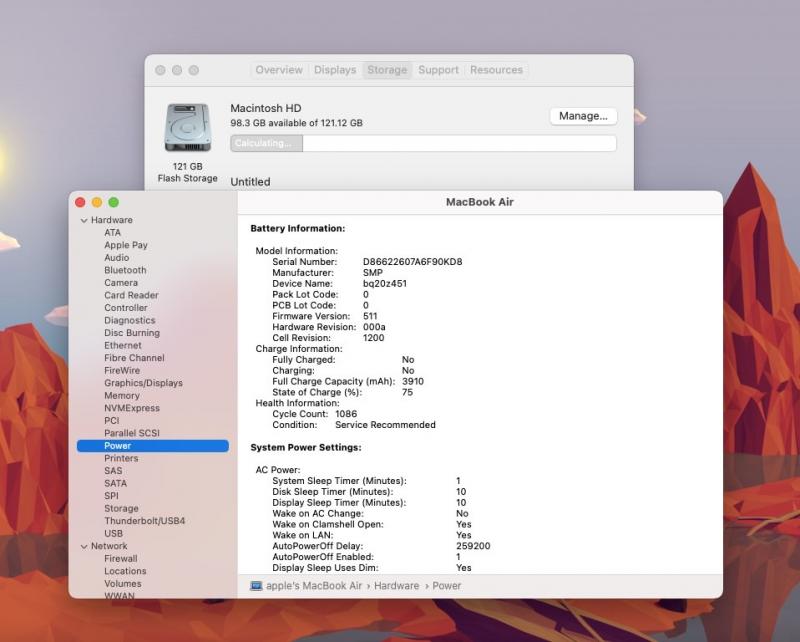Click apple's MacBook Air in path bar

pos(314,586)
